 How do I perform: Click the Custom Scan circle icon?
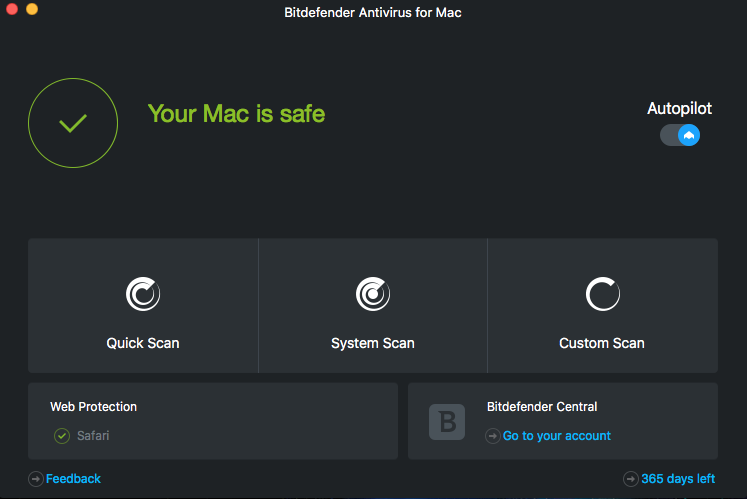pyautogui.click(x=602, y=294)
